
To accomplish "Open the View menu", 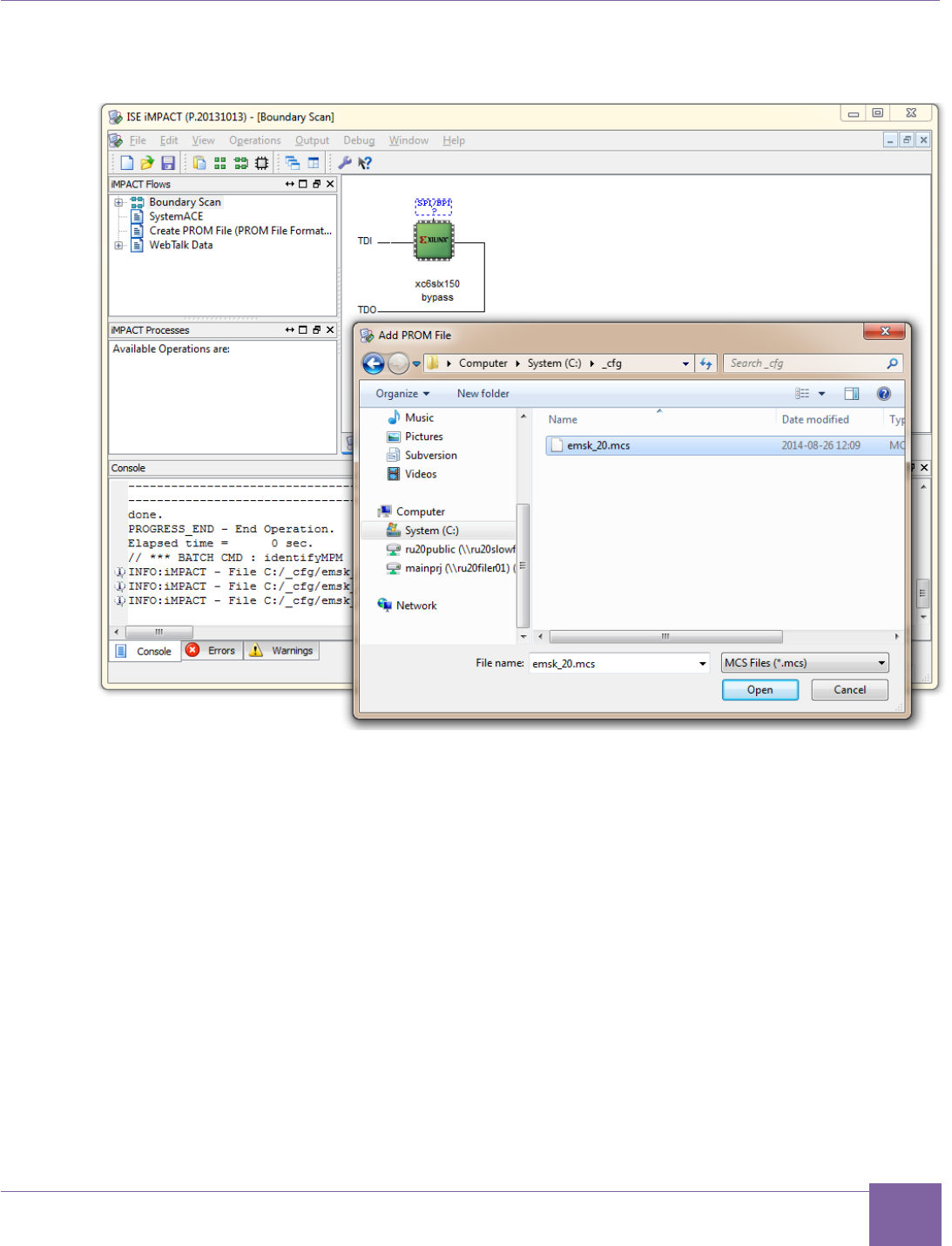I will pos(203,140).
